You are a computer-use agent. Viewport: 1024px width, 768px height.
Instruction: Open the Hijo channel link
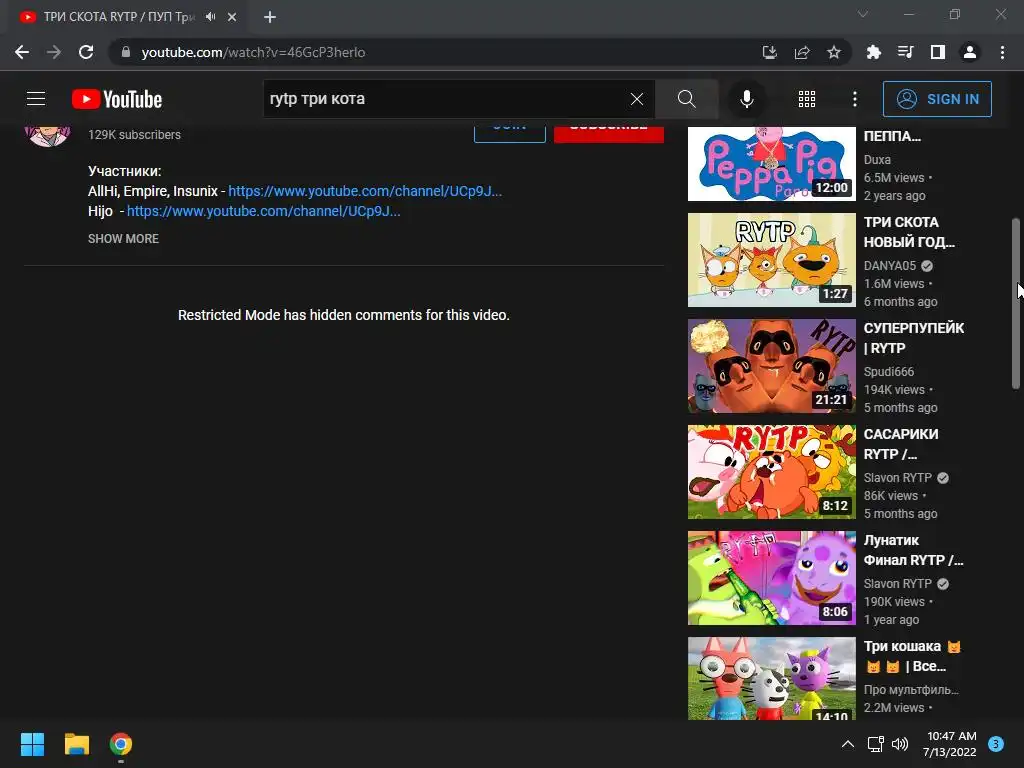pyautogui.click(x=264, y=211)
